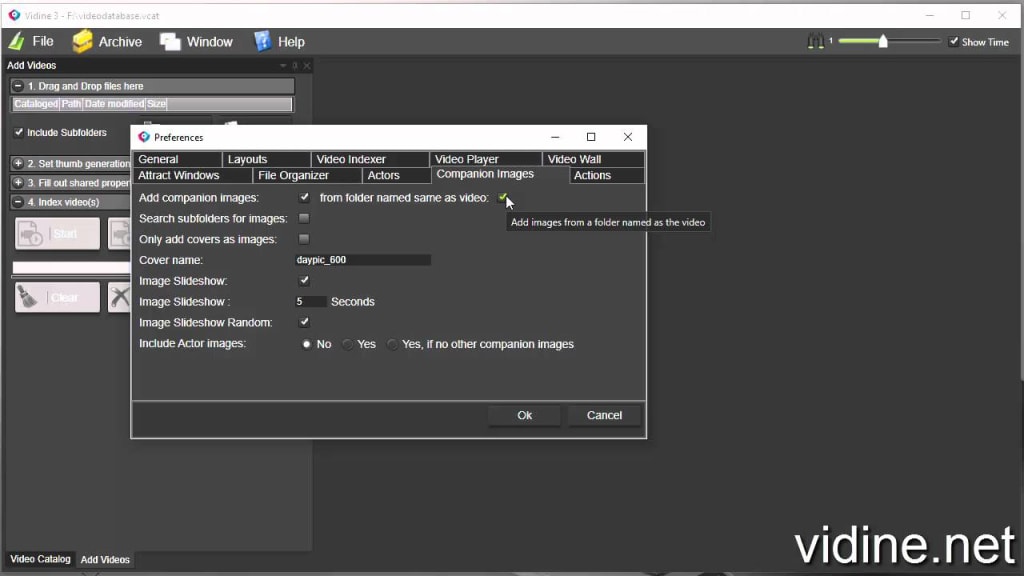Switch to the Add Videos bottom tab
The width and height of the screenshot is (1024, 576).
tap(105, 560)
